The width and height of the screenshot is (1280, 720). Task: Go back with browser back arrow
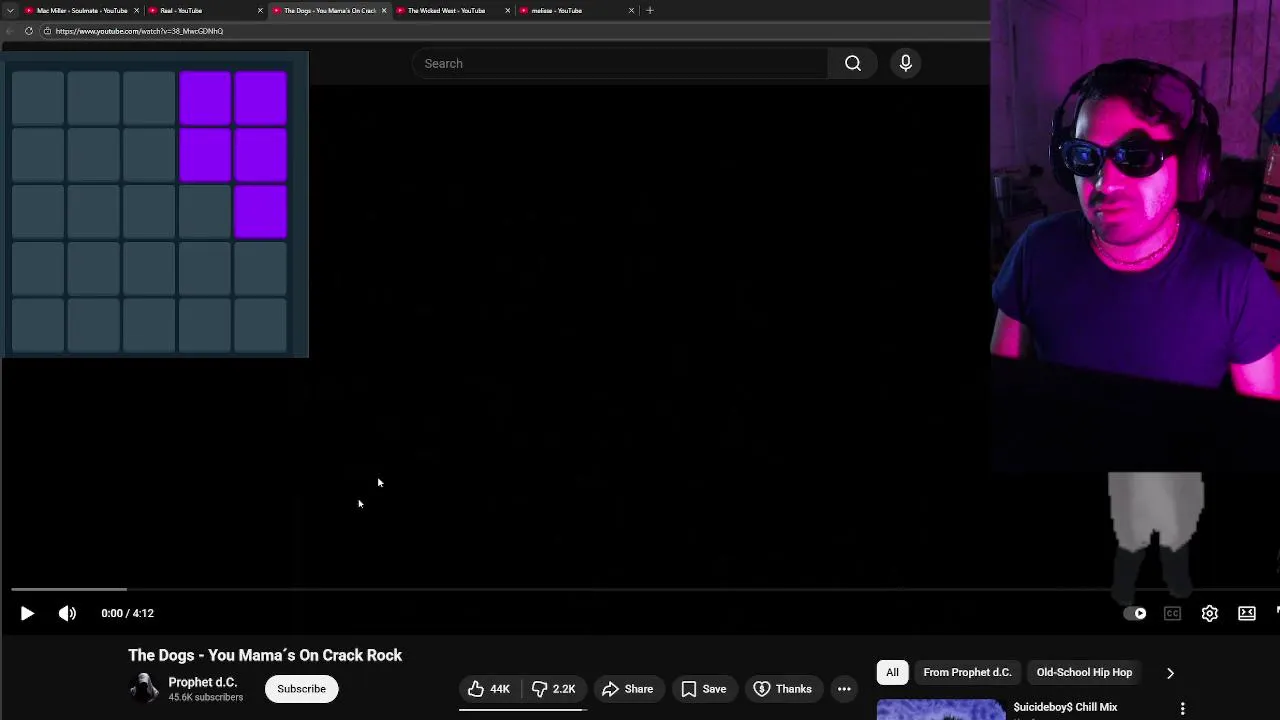9,31
